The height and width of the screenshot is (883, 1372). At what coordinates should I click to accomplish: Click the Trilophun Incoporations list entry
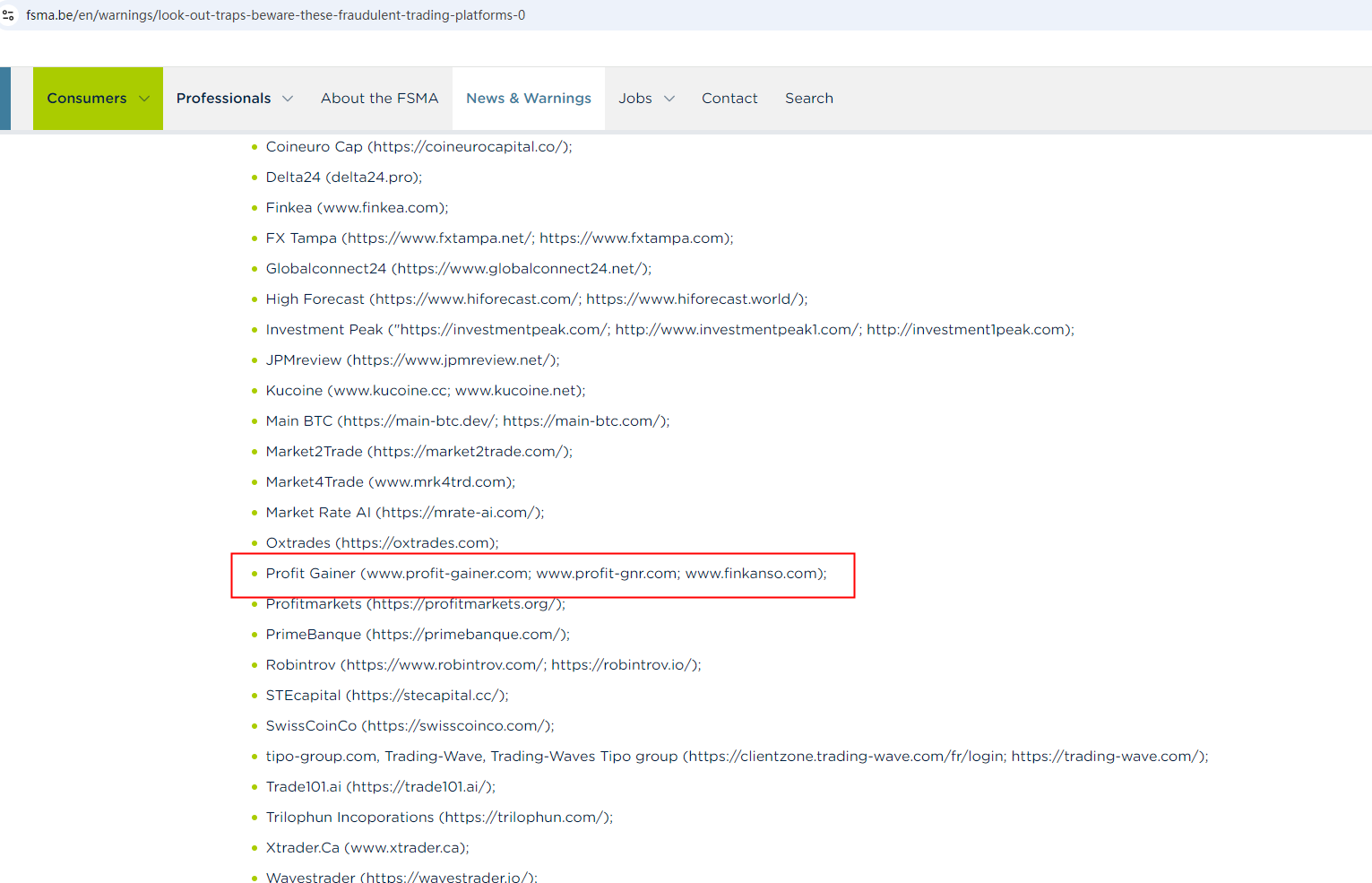coord(439,818)
